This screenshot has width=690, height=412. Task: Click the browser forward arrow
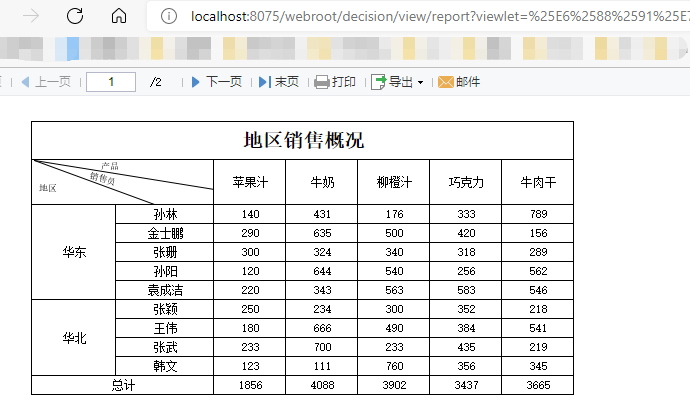click(x=31, y=16)
